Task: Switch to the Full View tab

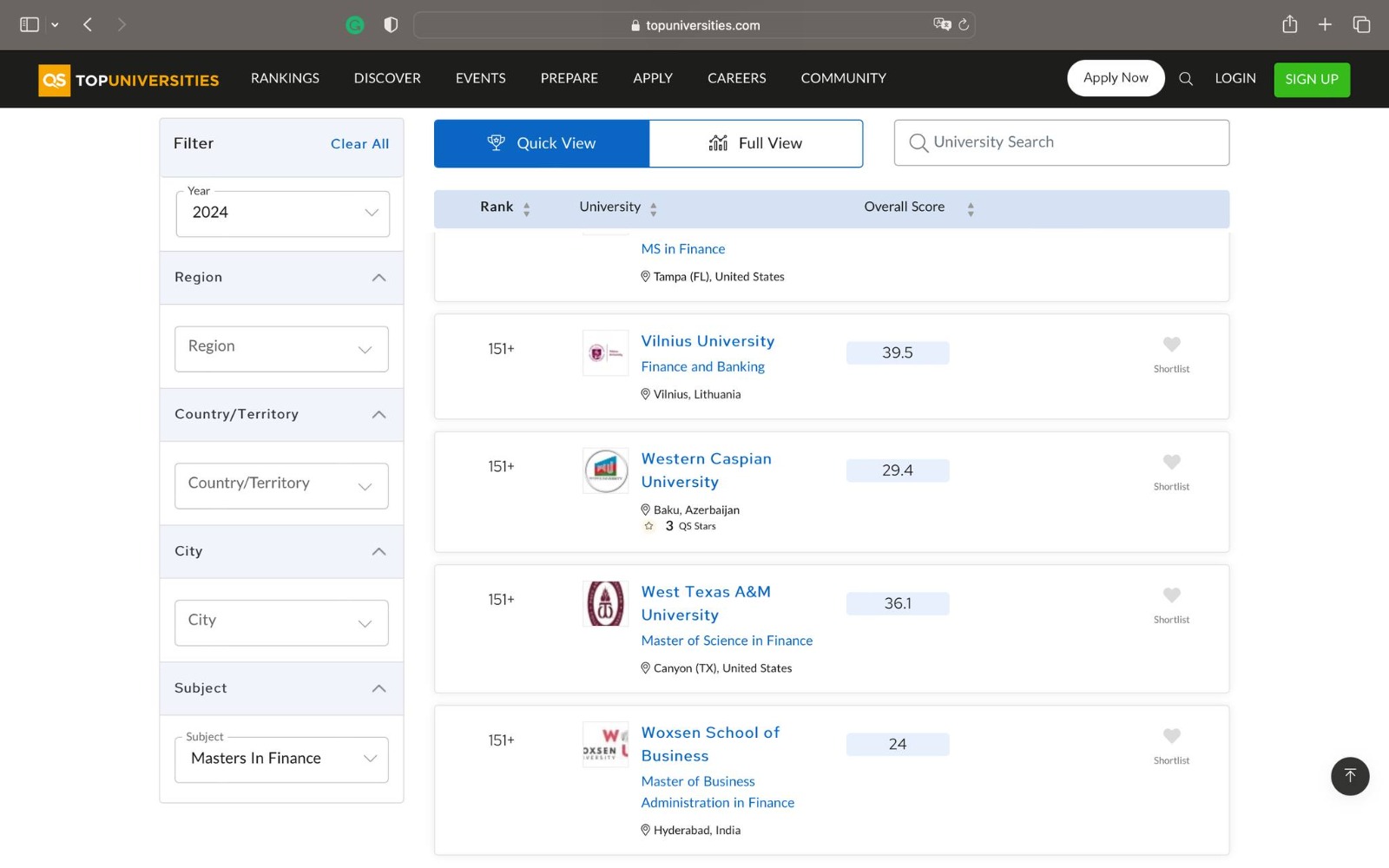Action: (756, 143)
